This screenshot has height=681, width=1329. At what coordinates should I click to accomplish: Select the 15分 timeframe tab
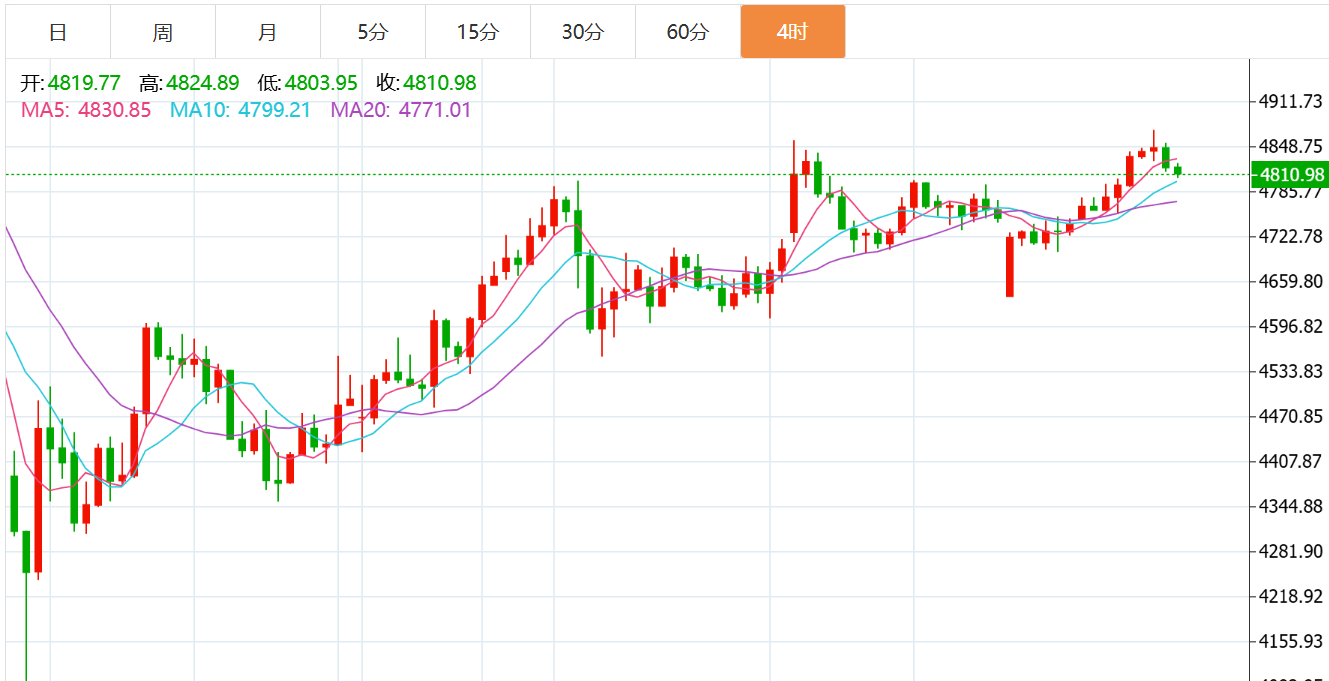(x=478, y=32)
